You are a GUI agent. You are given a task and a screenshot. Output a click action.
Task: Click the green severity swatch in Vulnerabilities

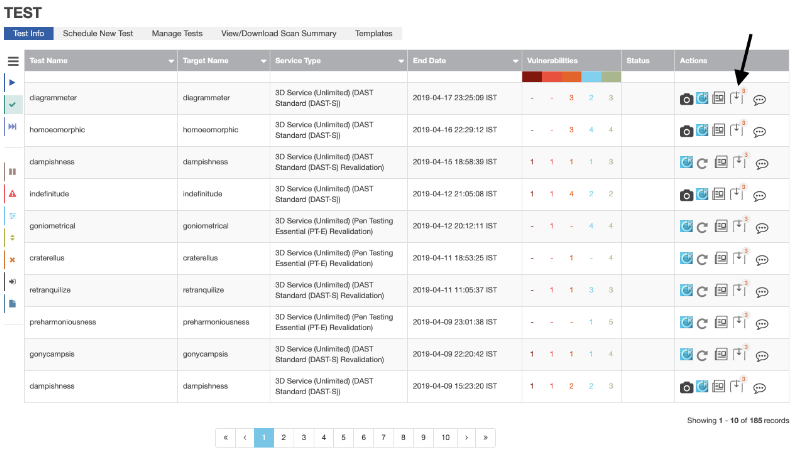pos(611,77)
